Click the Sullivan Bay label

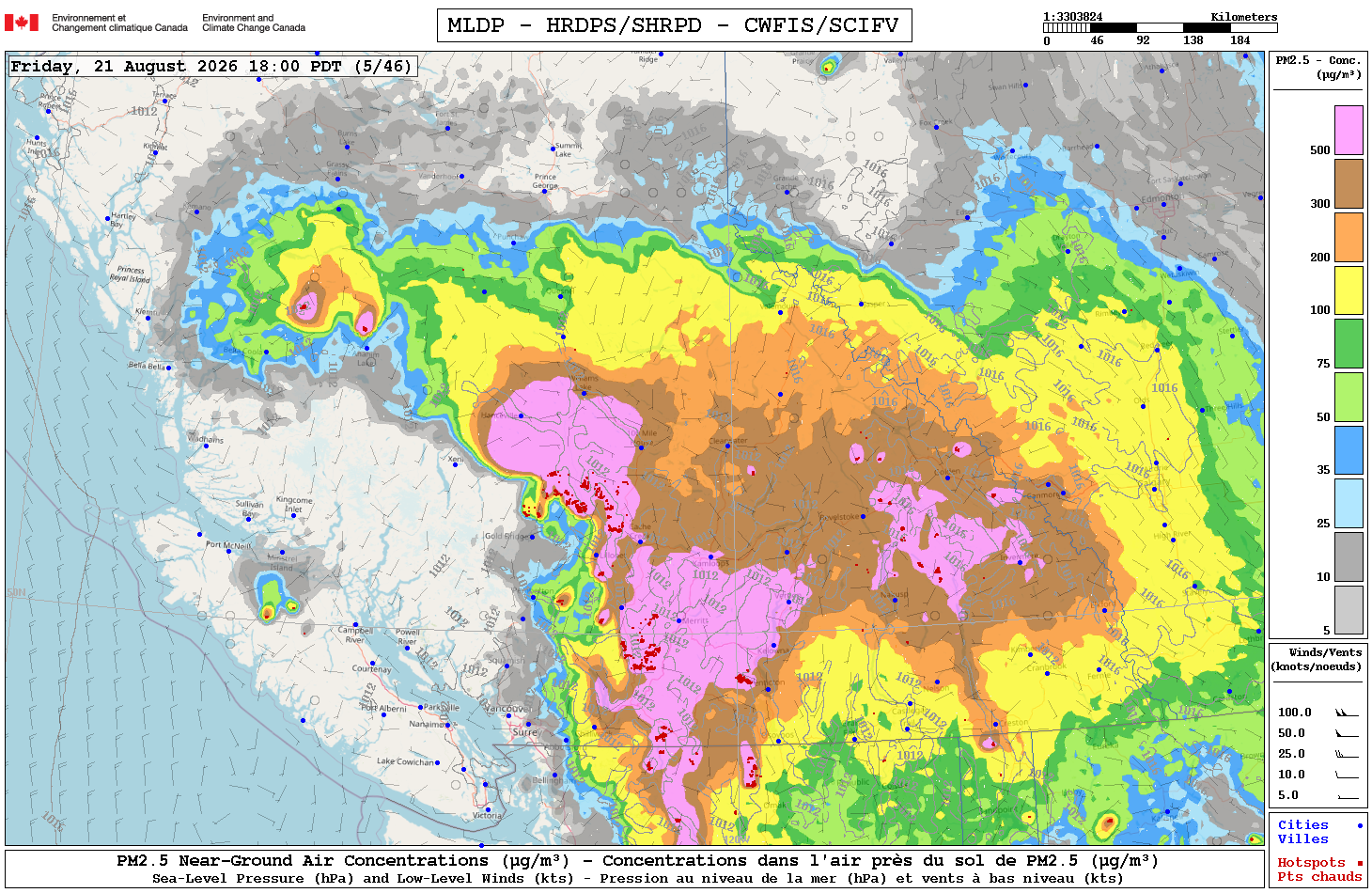249,509
